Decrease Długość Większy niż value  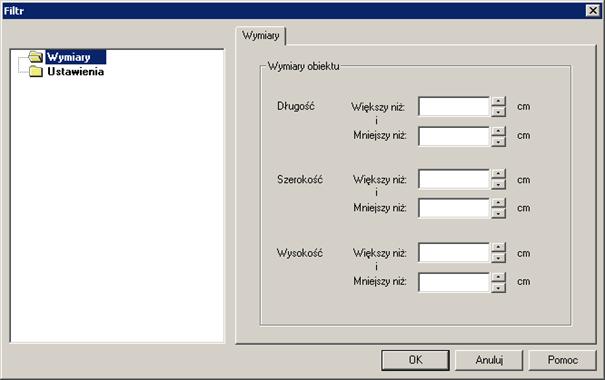pyautogui.click(x=499, y=111)
